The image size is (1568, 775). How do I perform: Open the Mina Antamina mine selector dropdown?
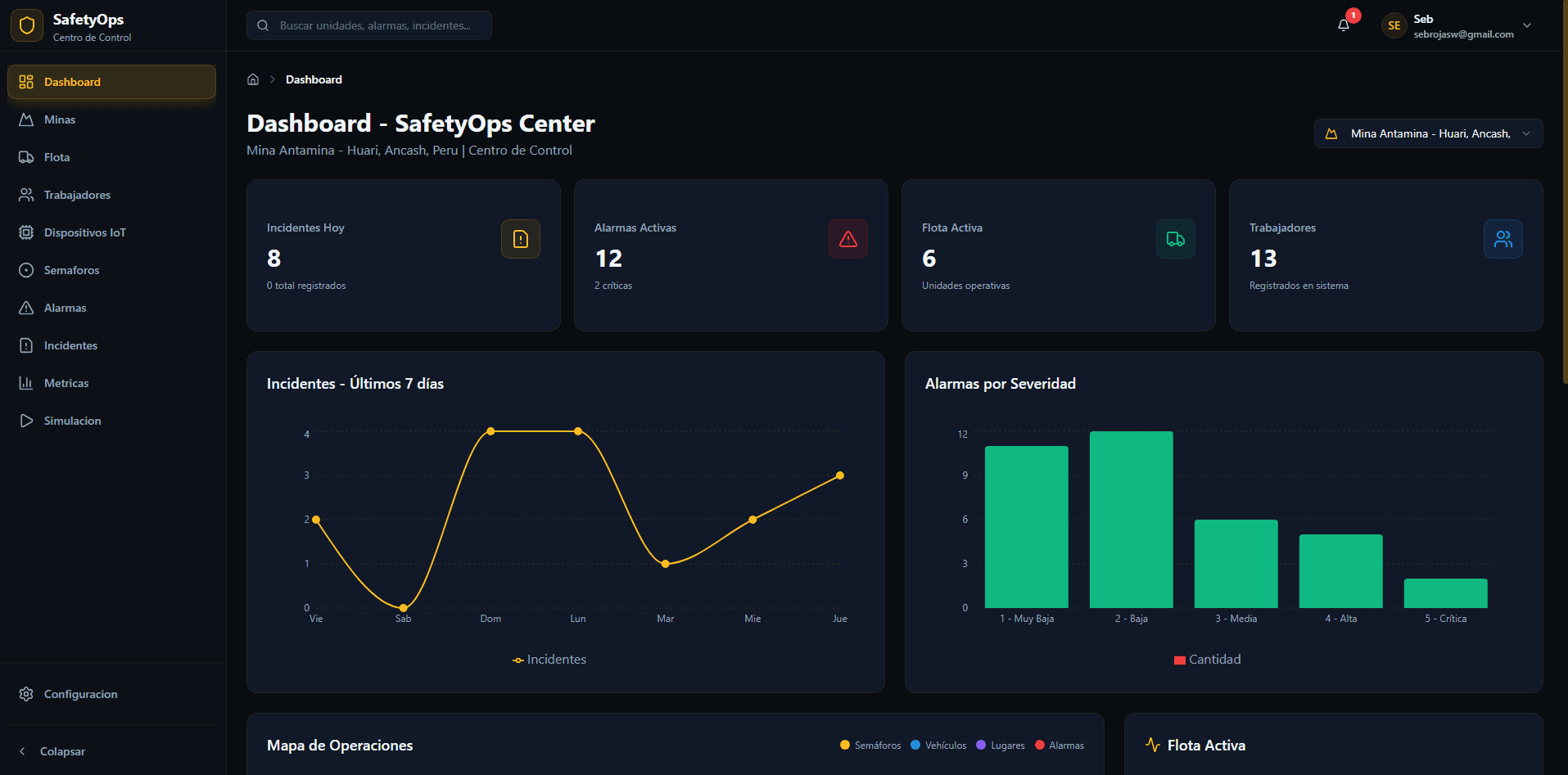click(1427, 133)
